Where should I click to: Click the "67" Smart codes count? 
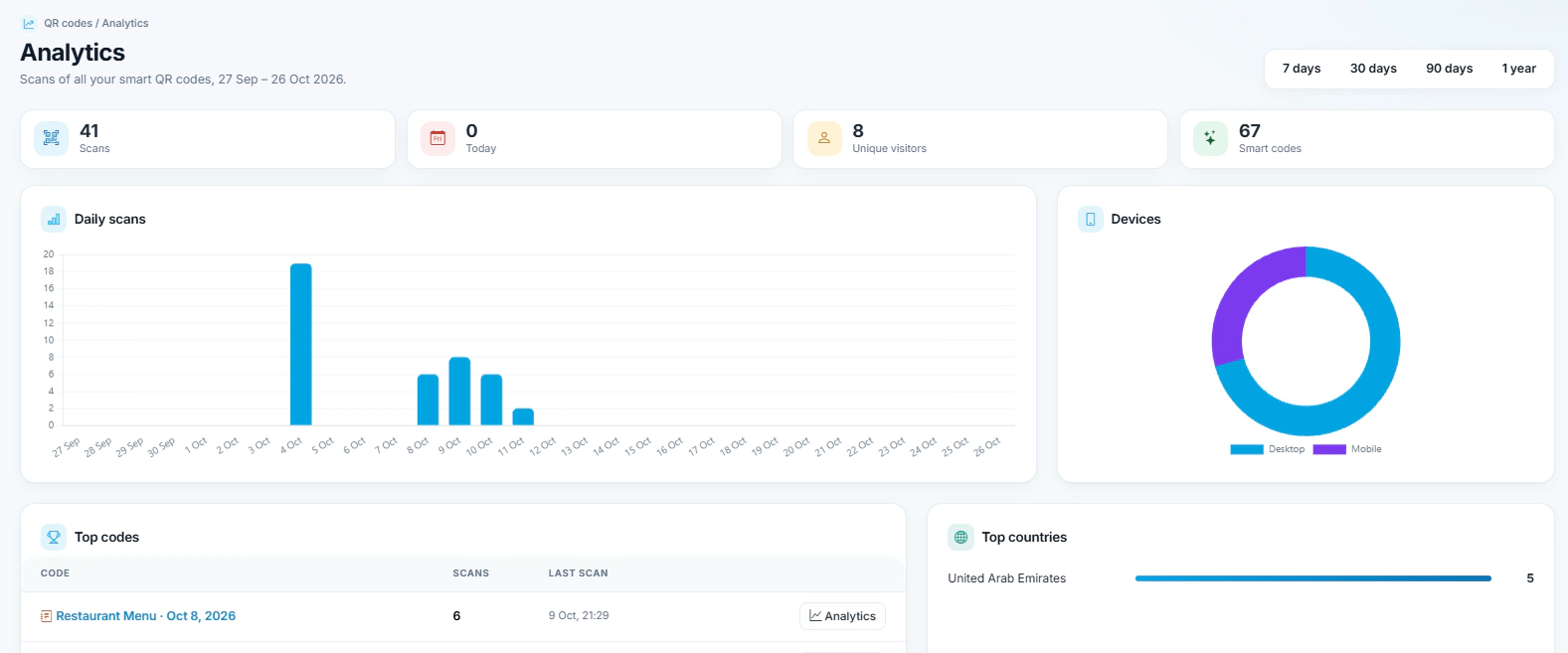1250,131
